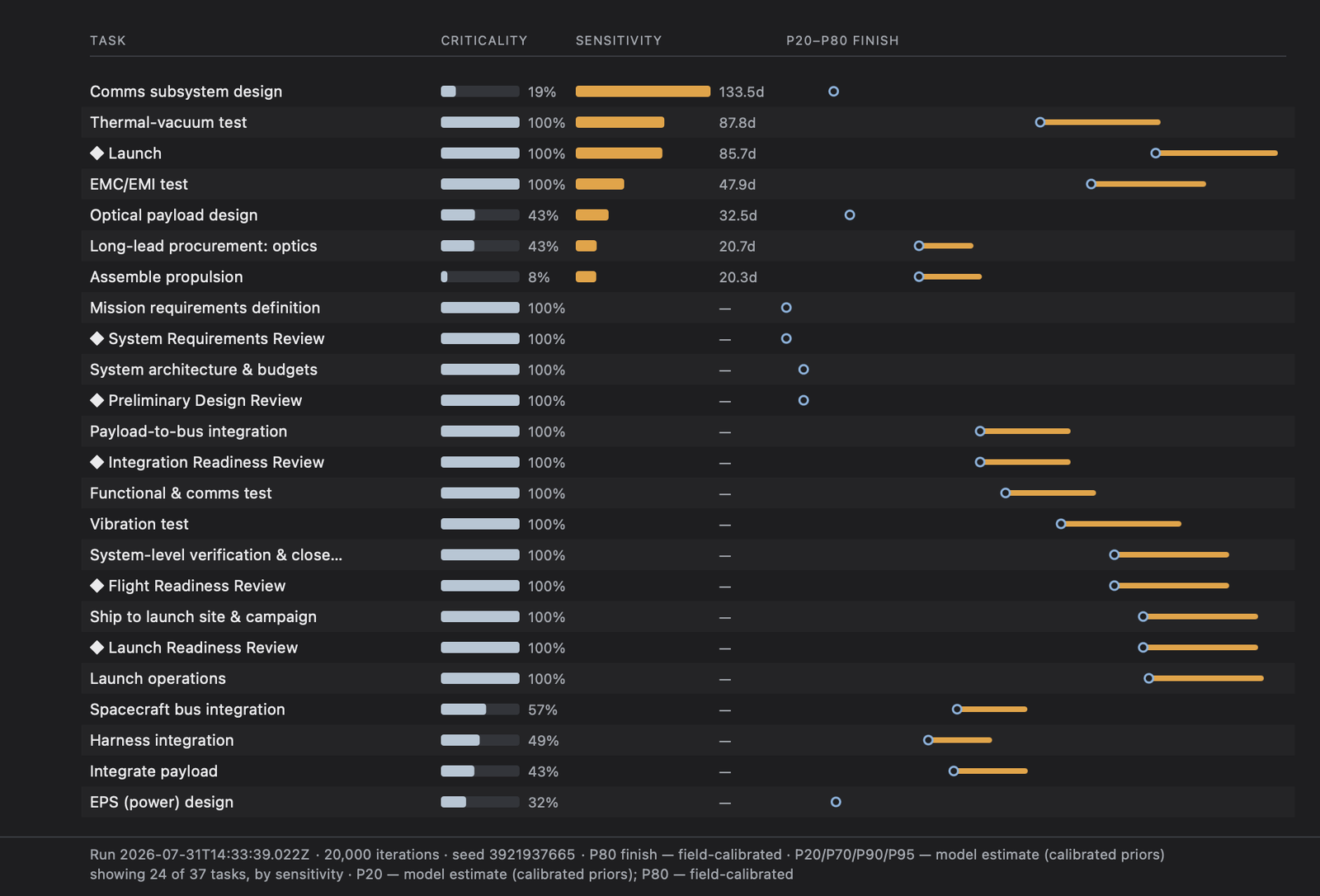Click the 57% criticality value
Viewport: 1320px width, 896px height.
[x=543, y=710]
